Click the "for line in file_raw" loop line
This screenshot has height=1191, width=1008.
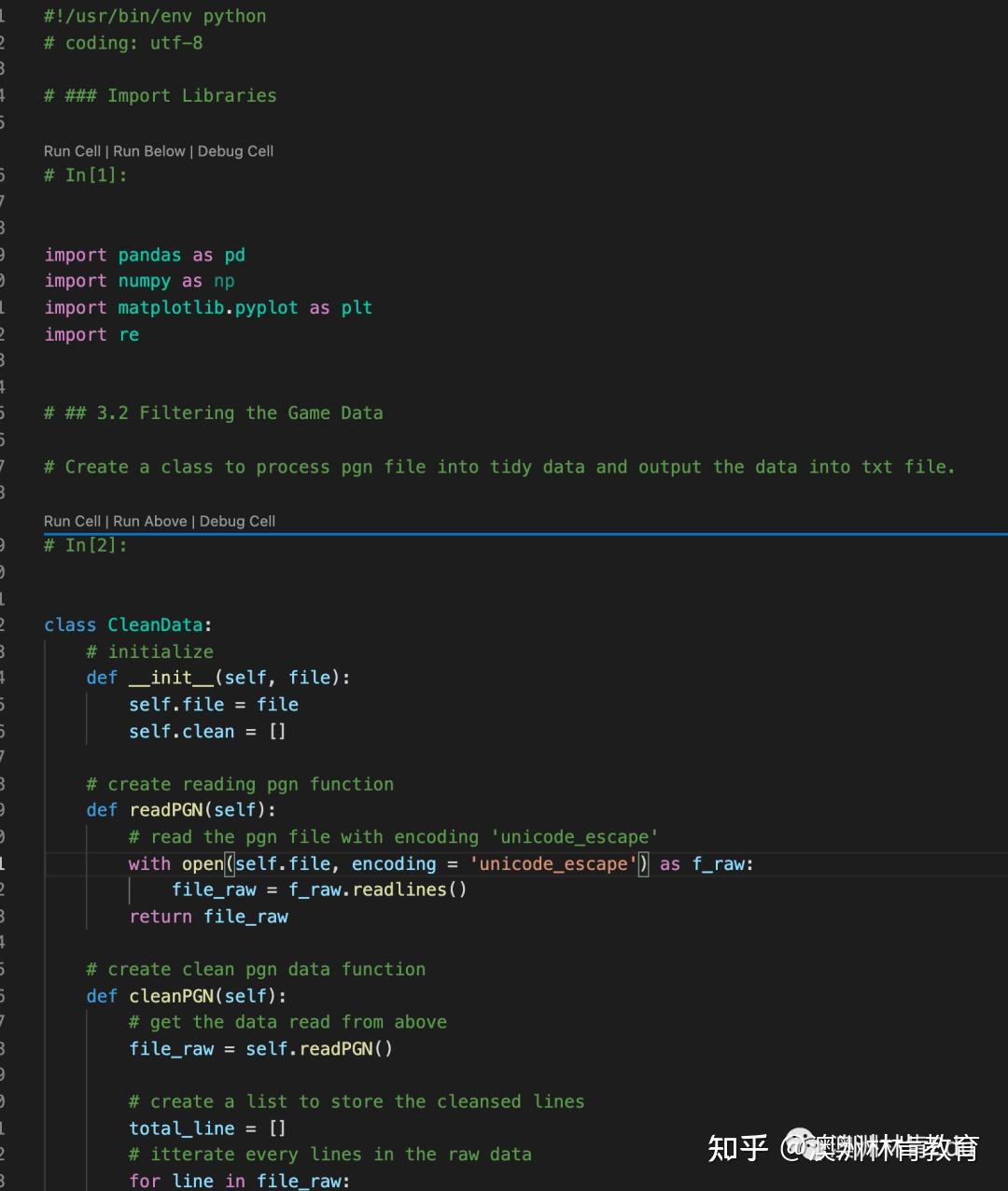239,1181
